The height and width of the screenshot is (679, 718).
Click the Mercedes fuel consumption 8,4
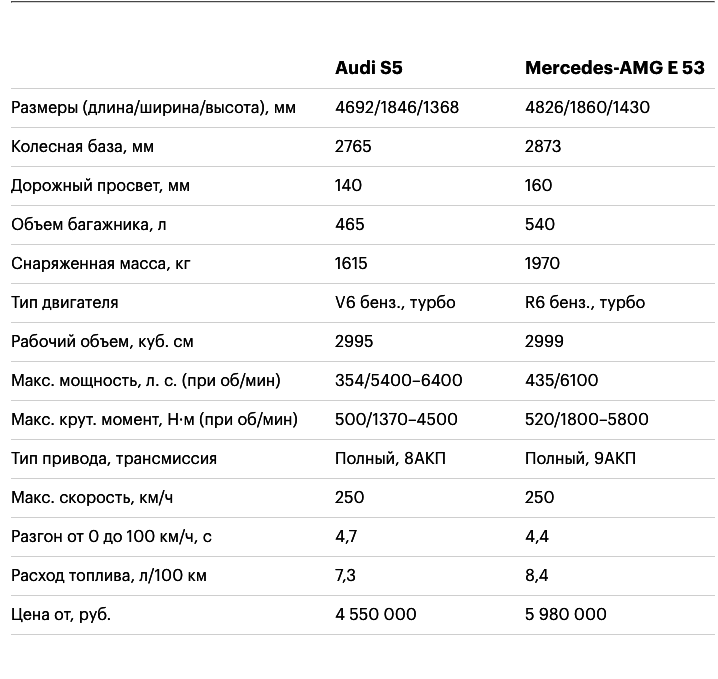[537, 576]
